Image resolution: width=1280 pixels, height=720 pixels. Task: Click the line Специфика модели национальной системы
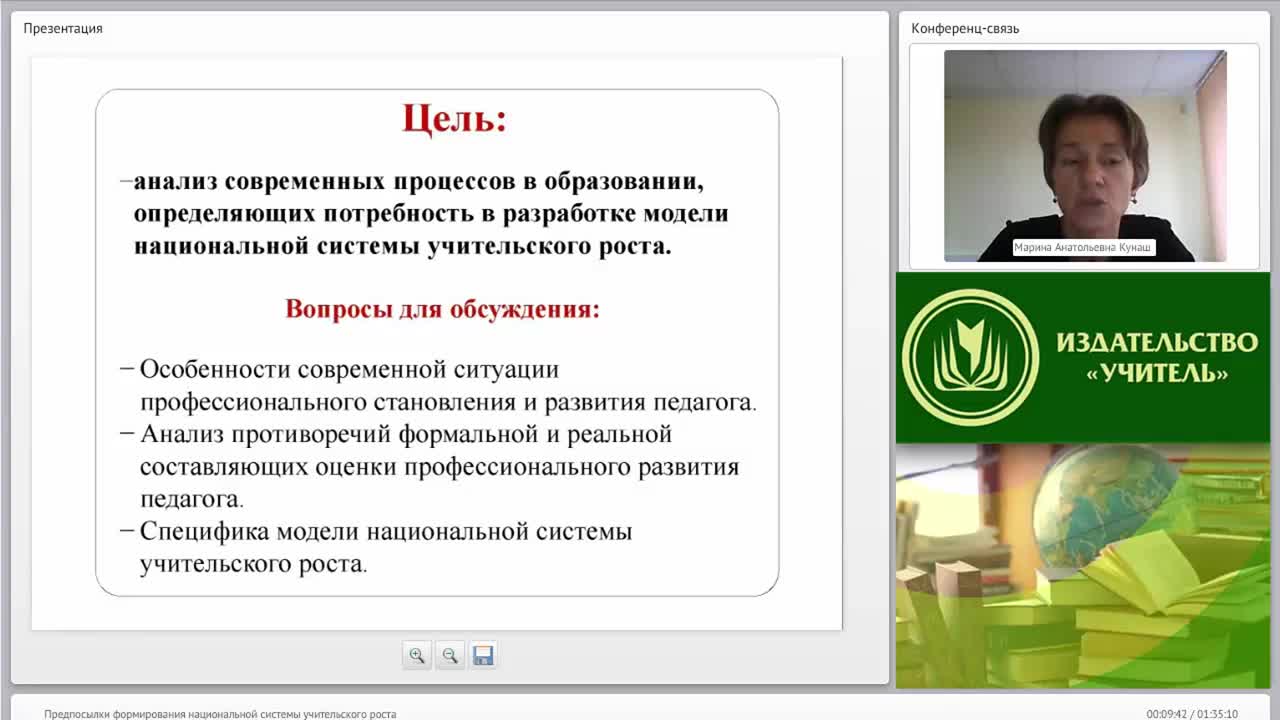pyautogui.click(x=386, y=531)
